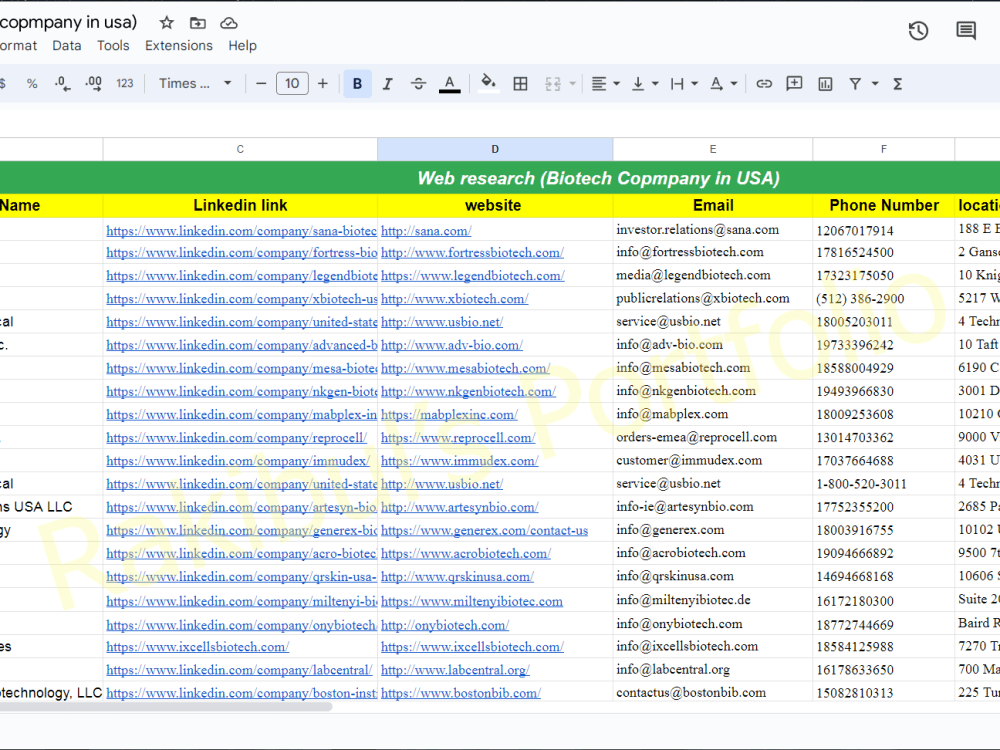Open more number formats (123)
This screenshot has height=750, width=1000.
124,84
